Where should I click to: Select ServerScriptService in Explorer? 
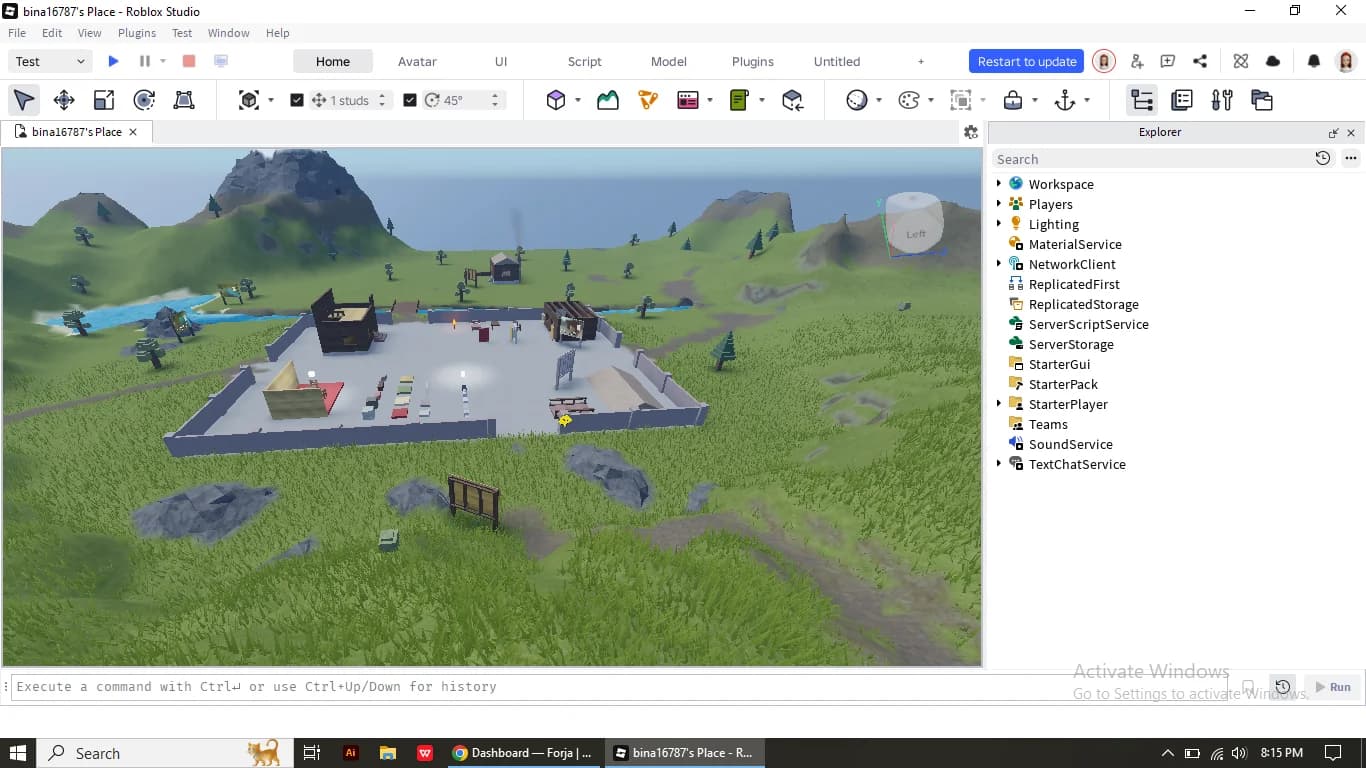(1088, 324)
